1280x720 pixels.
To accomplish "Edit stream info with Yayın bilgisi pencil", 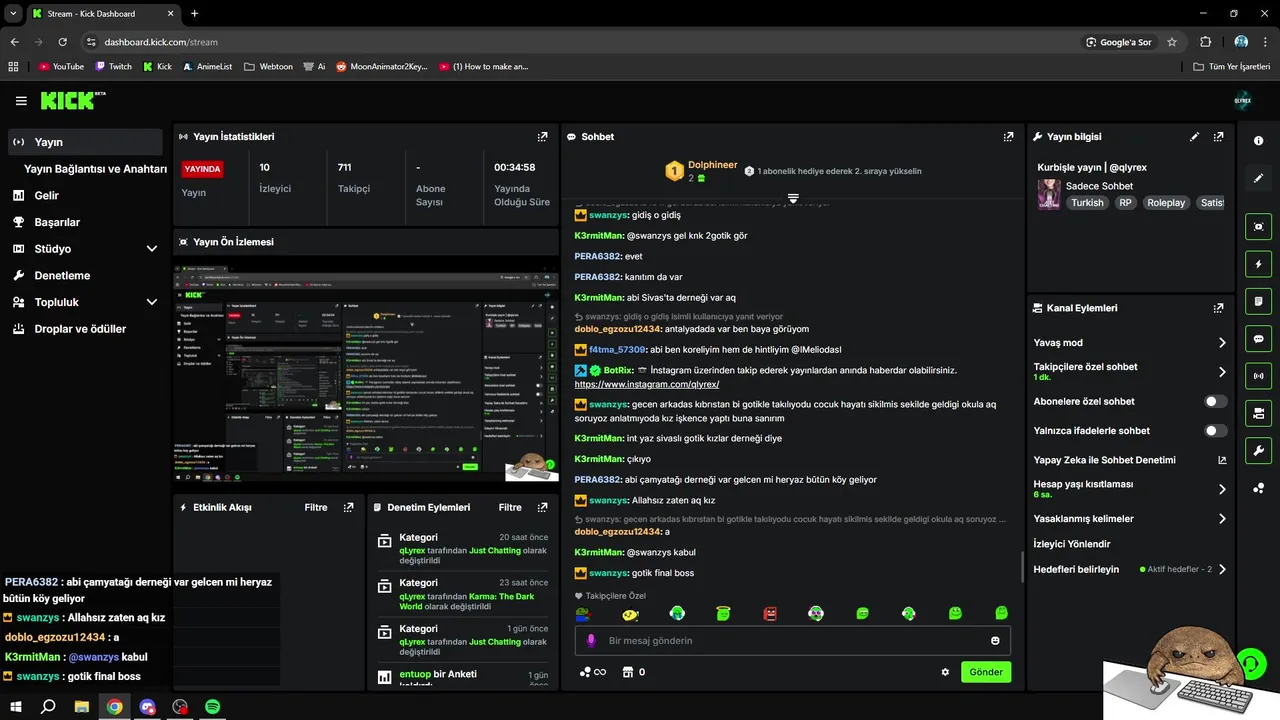I will point(1194,137).
